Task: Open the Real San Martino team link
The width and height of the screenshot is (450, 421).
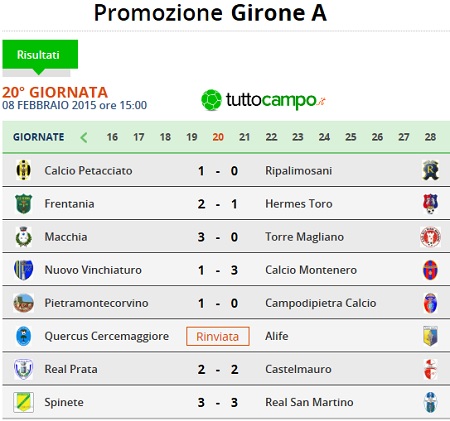Action: (309, 402)
